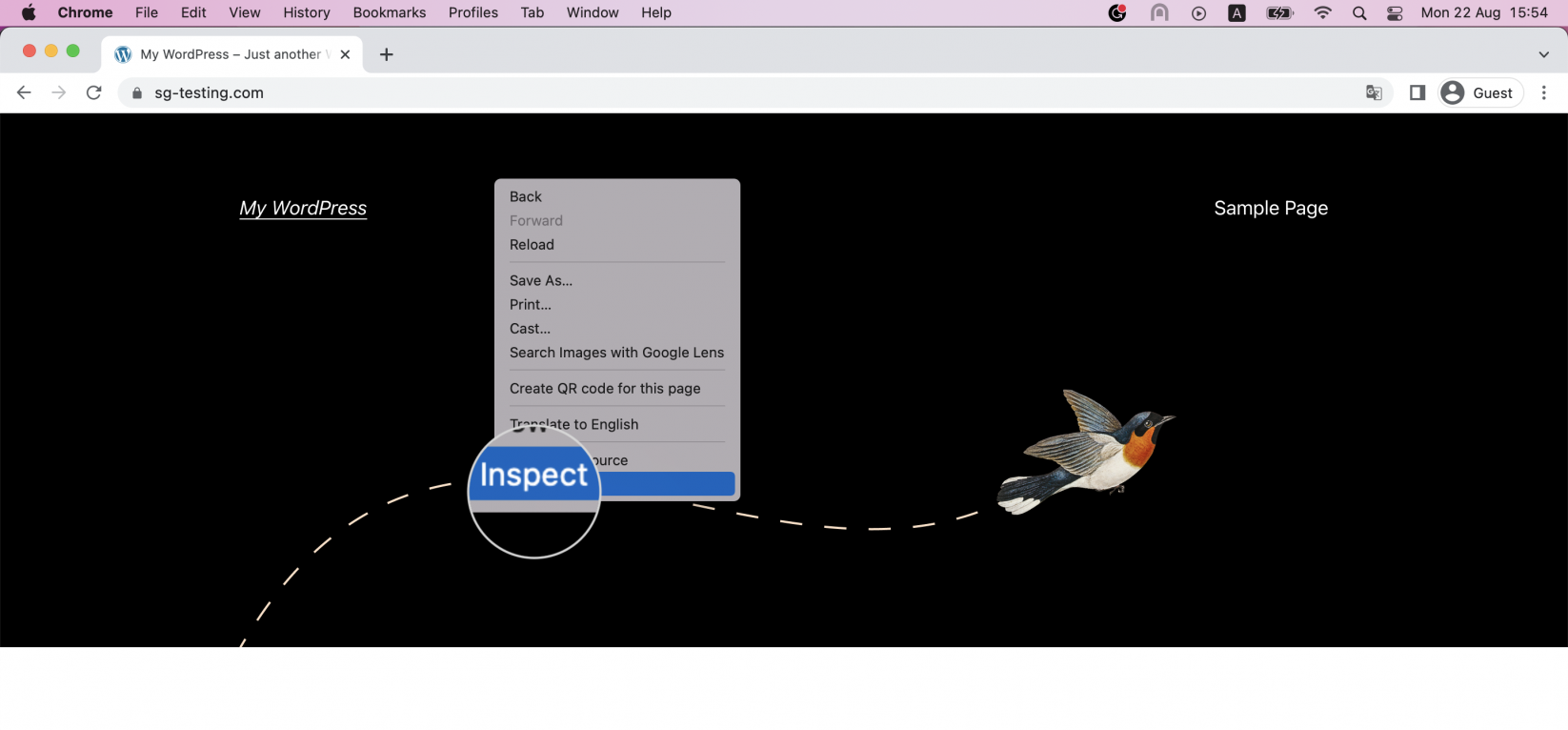This screenshot has width=1568, height=730.
Task: Select Print... in context menu
Action: pyautogui.click(x=617, y=305)
